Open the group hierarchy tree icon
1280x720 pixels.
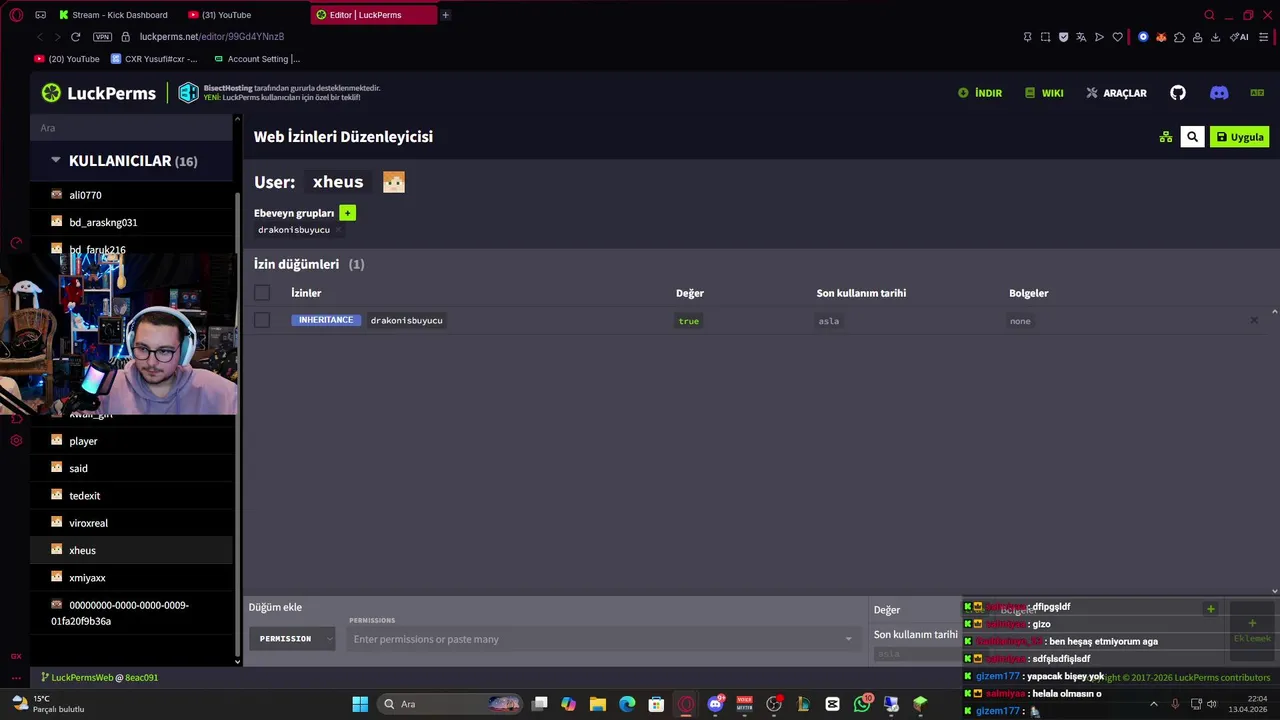1165,137
